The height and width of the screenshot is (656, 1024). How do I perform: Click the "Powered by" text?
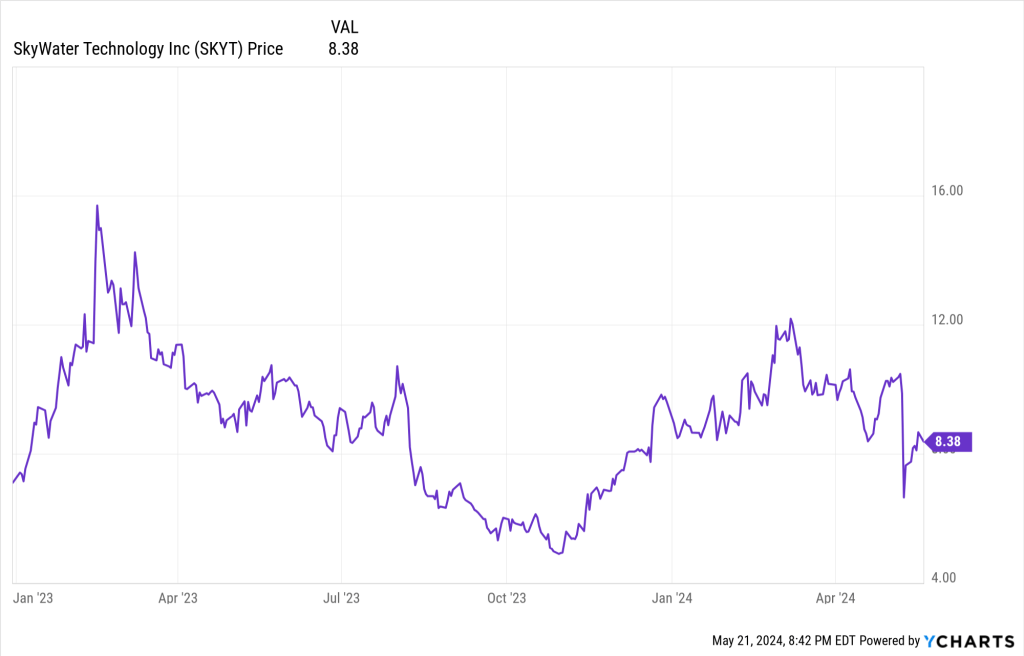[889, 640]
